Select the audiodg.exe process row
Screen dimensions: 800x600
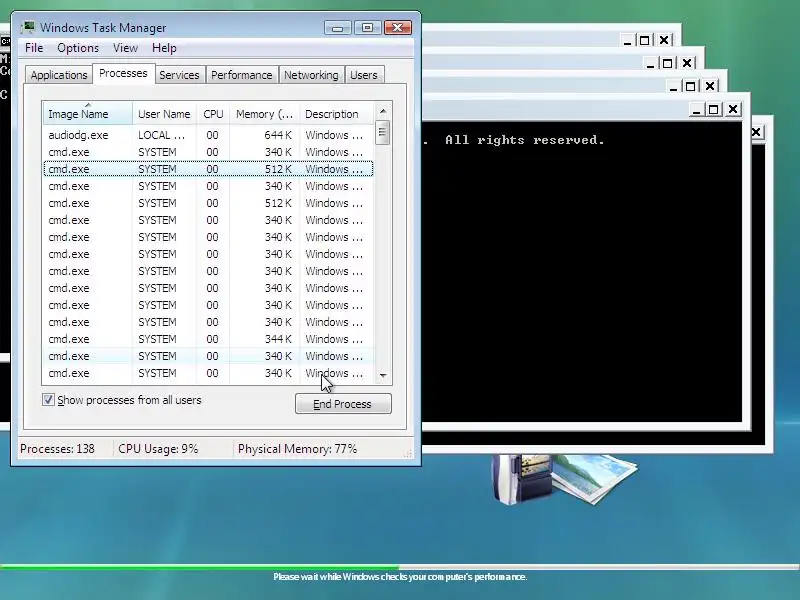pyautogui.click(x=208, y=135)
